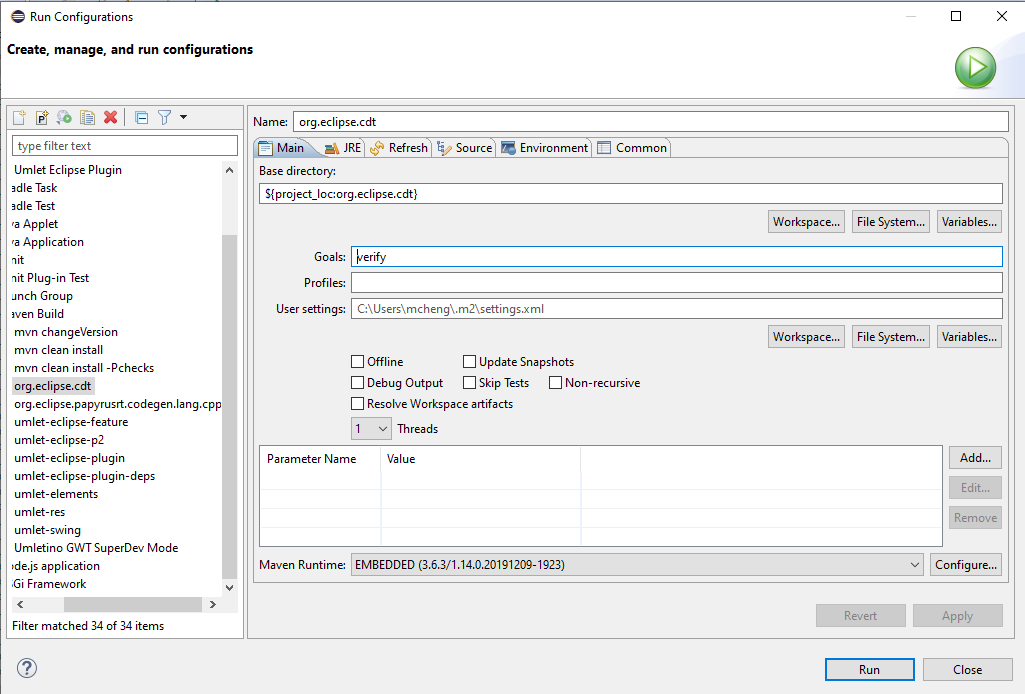Check the Debug Output option
This screenshot has height=694, width=1025.
click(358, 383)
